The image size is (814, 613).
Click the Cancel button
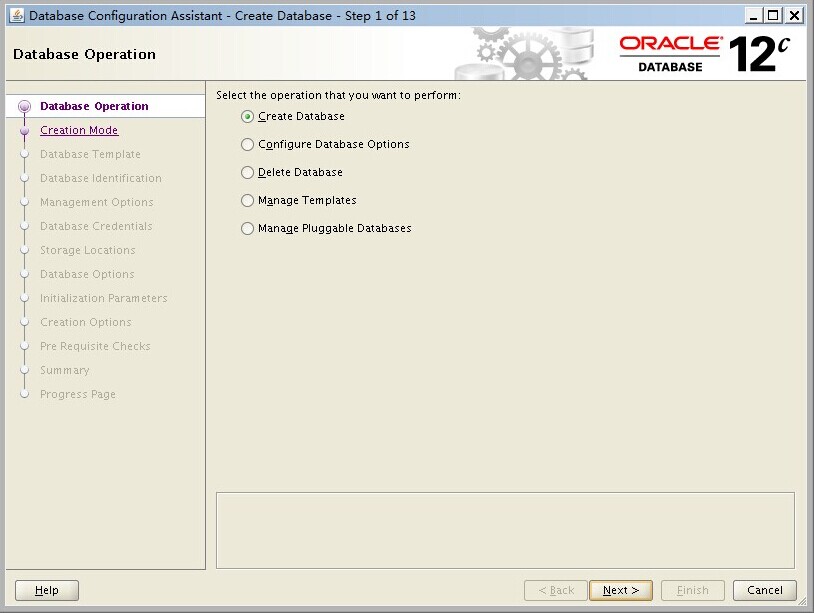click(x=764, y=590)
